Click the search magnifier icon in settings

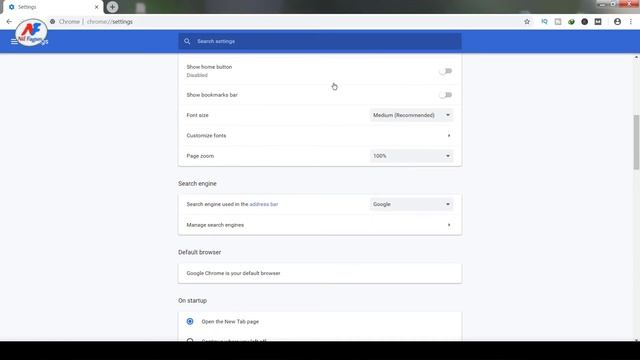[187, 41]
